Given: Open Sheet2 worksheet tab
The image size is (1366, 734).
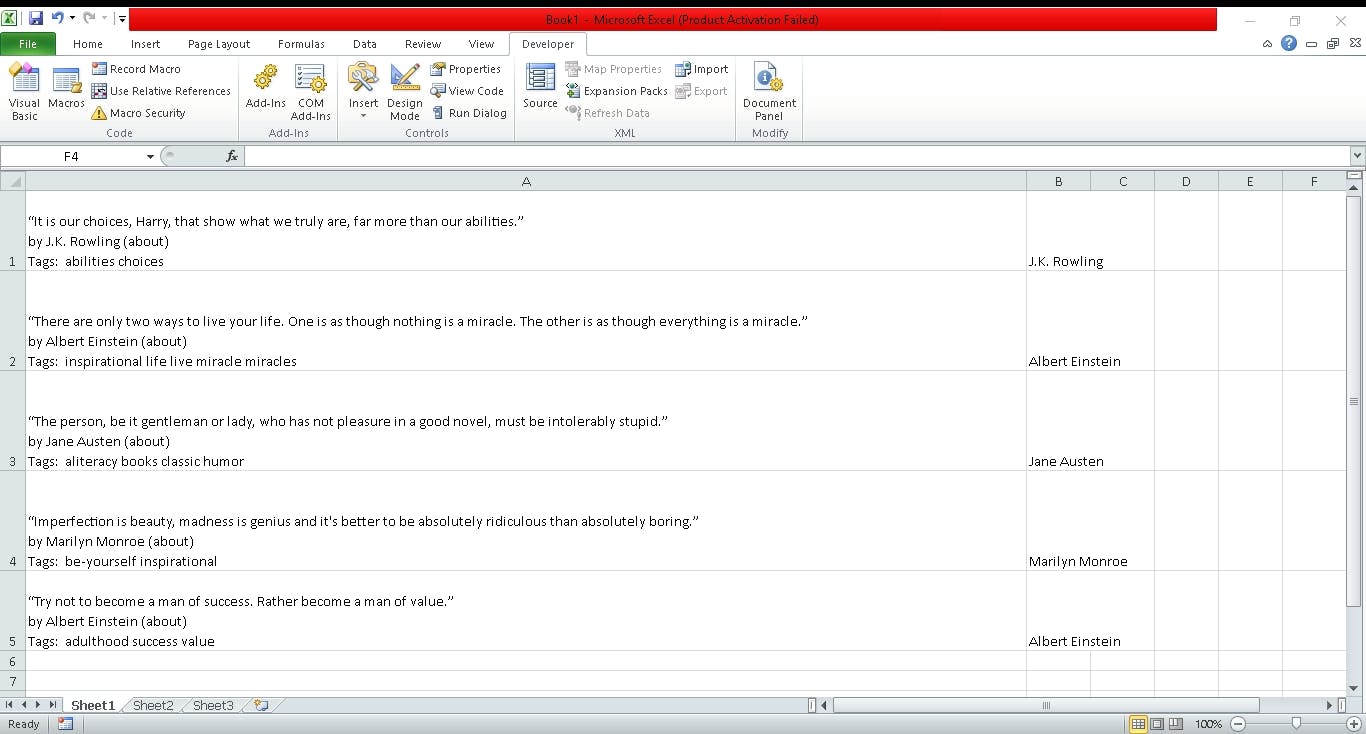Looking at the screenshot, I should pos(153,705).
